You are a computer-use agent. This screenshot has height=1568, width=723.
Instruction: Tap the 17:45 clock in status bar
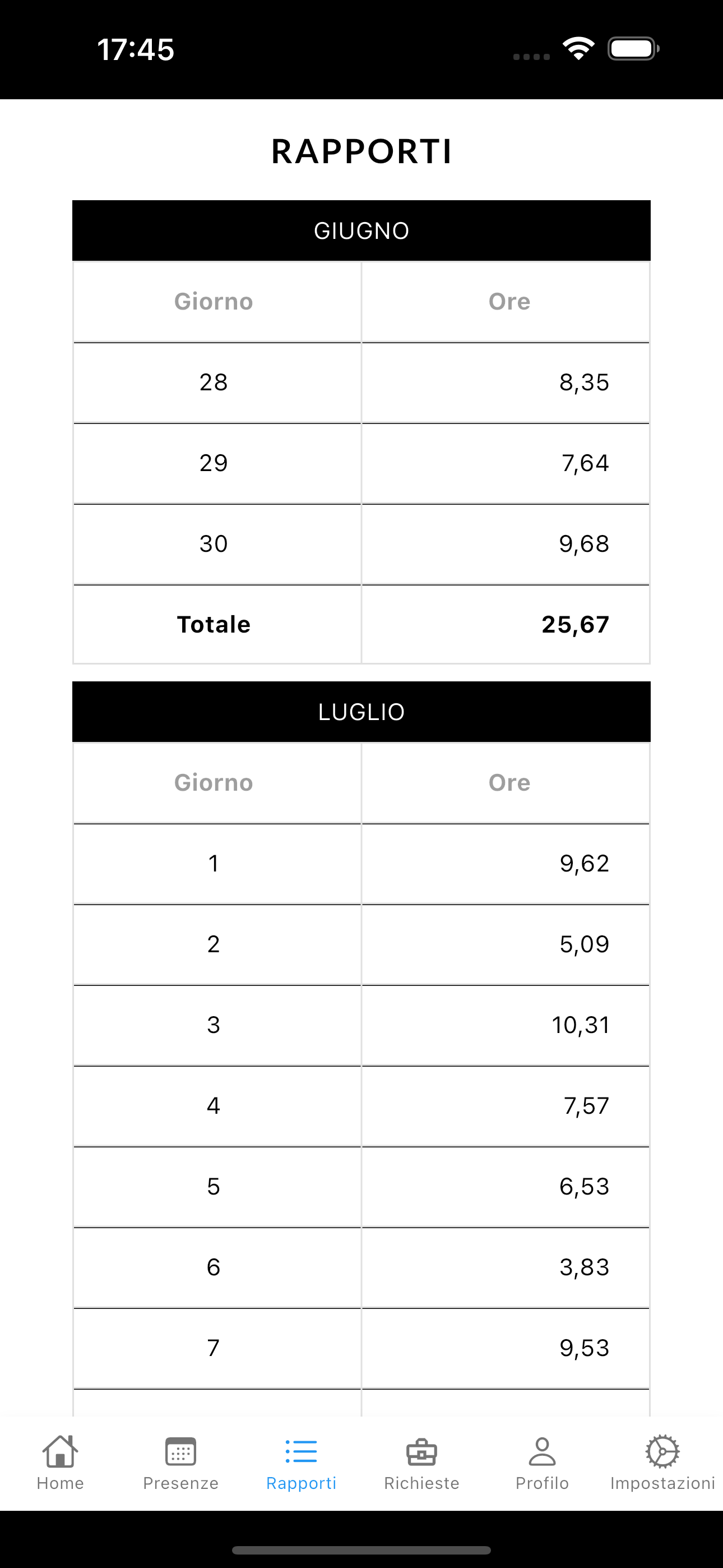coord(136,49)
